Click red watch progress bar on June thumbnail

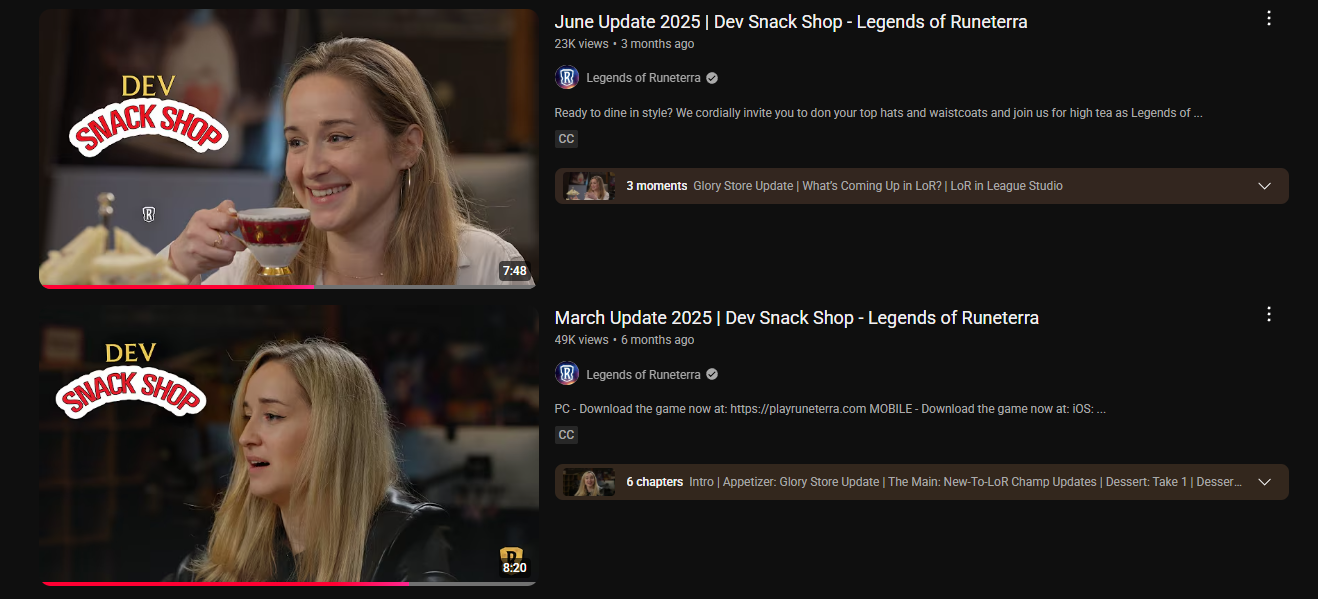(x=177, y=286)
